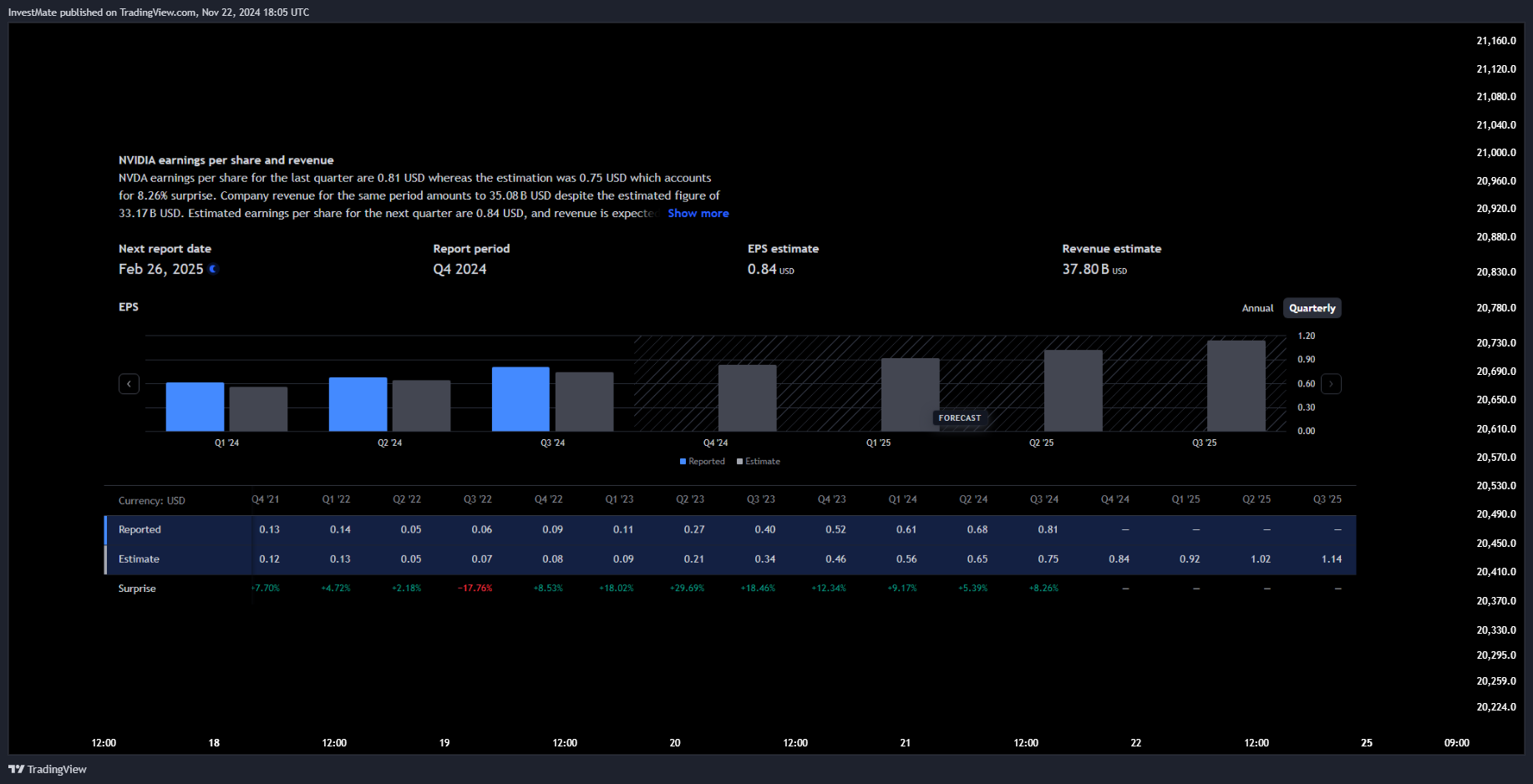
Task: Click the blue Reported legend marker
Action: 683,462
